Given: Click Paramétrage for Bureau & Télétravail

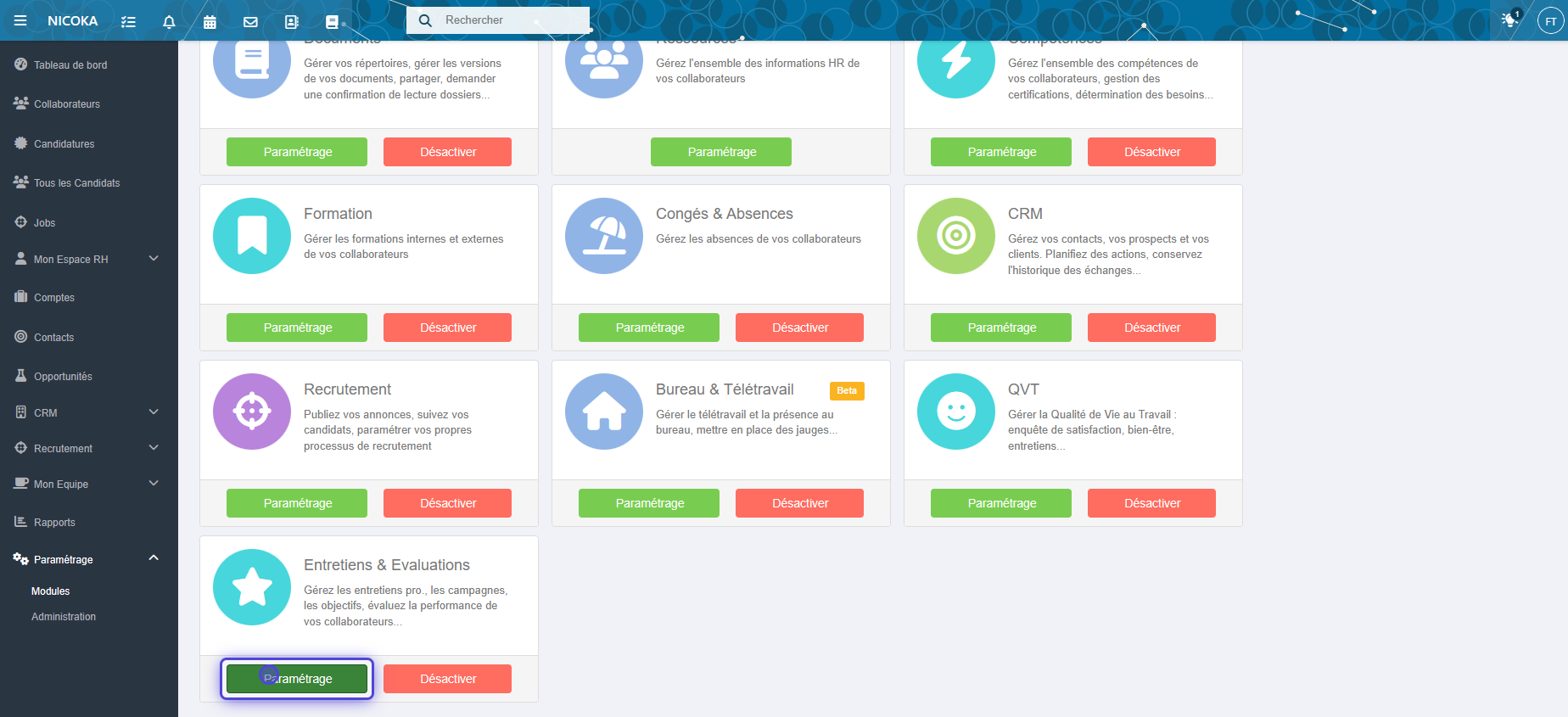Looking at the screenshot, I should pos(649,503).
